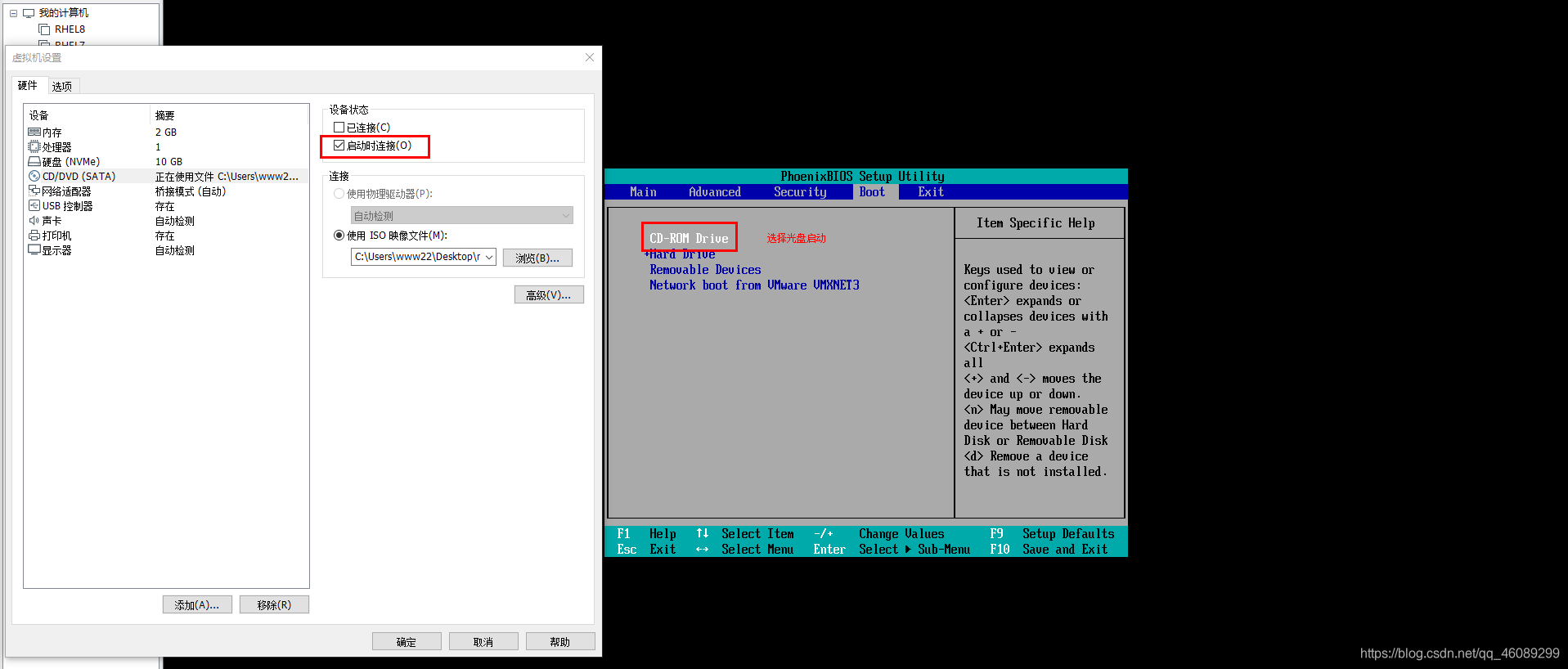Select the Hard Drive boot entry
The height and width of the screenshot is (669, 1568).
681,254
